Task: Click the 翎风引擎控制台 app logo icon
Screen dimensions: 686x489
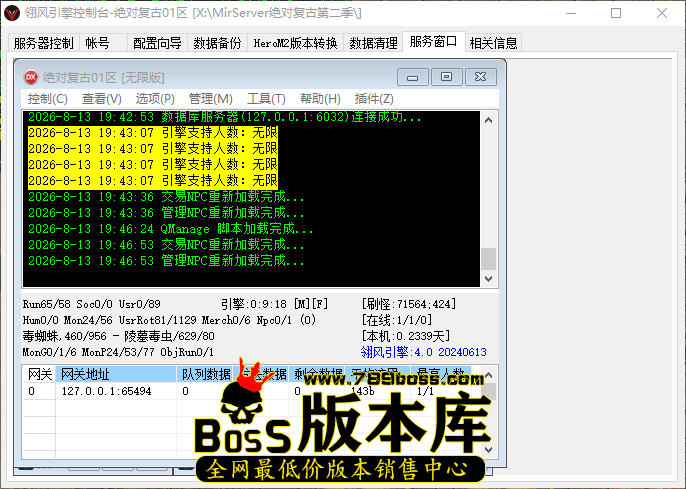Action: click(x=12, y=13)
